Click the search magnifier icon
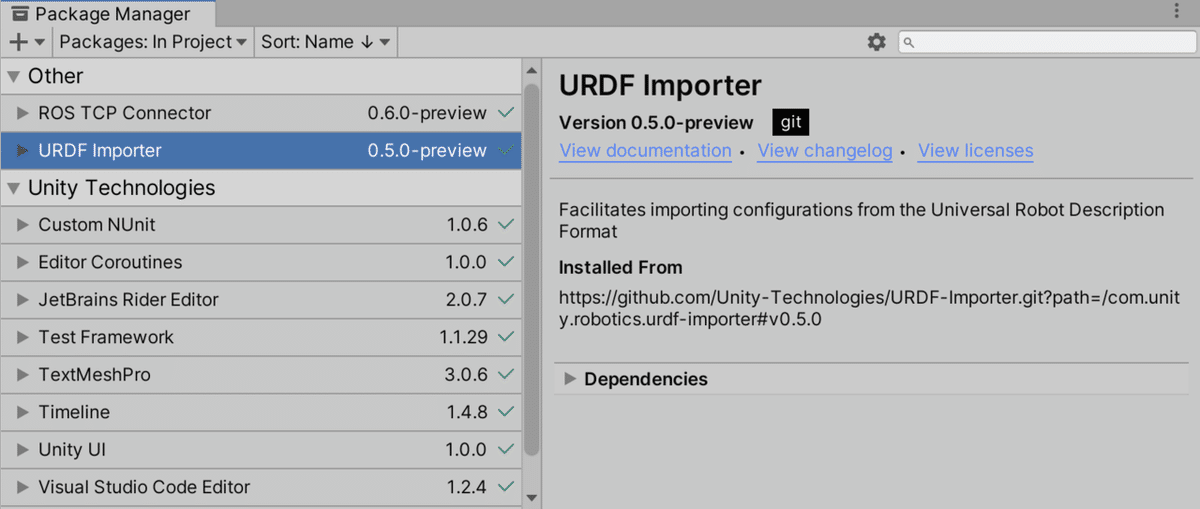Viewport: 1200px width, 509px height. point(908,42)
